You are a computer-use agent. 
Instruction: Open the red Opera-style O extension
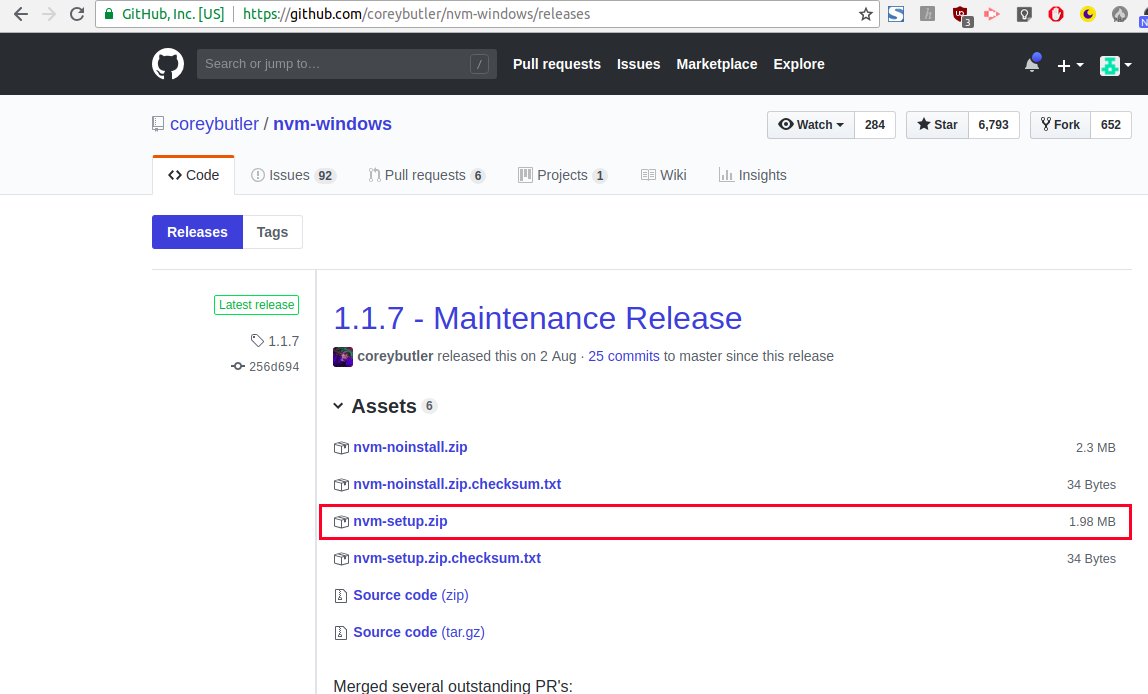tap(1056, 14)
